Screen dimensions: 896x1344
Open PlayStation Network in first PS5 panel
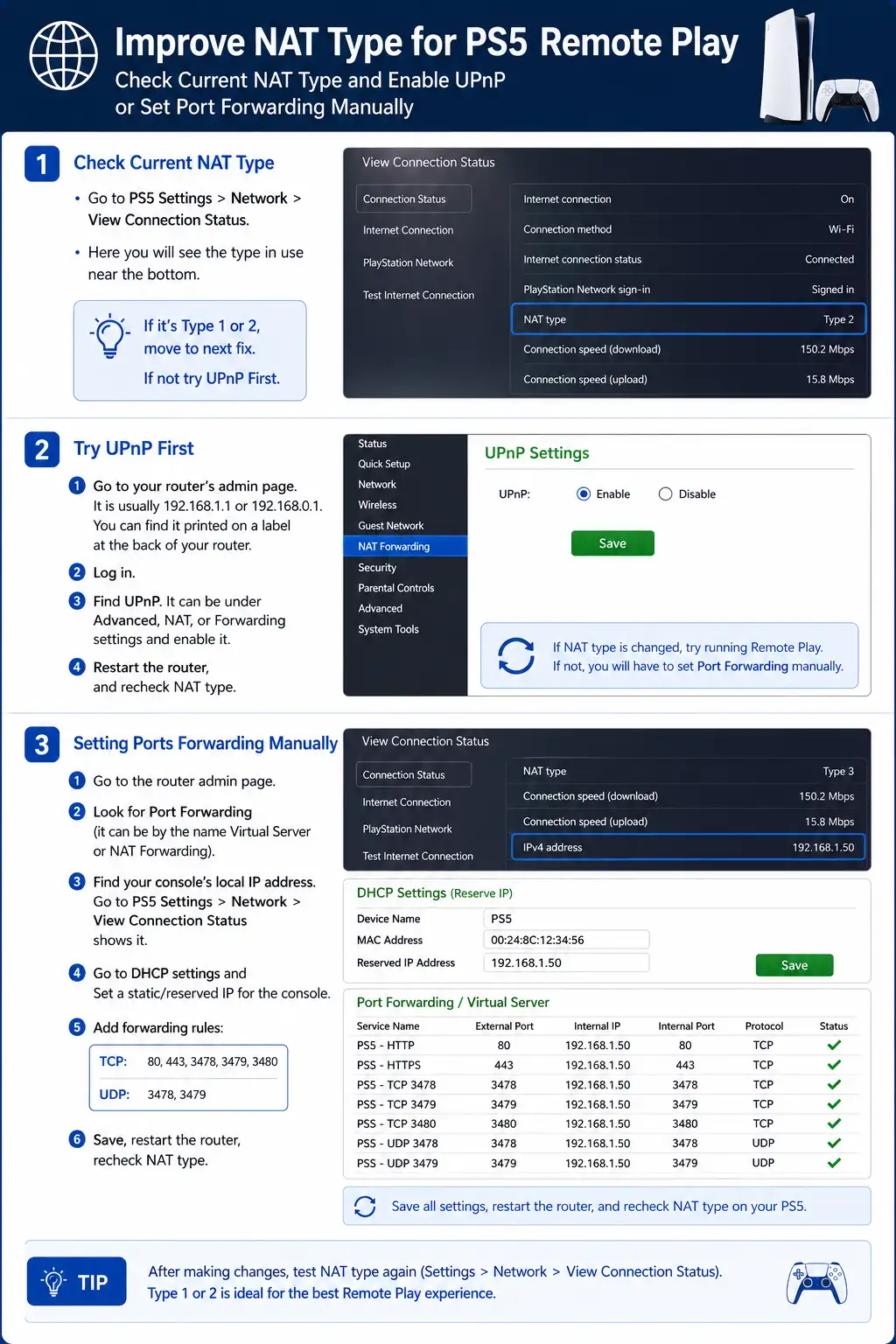pyautogui.click(x=409, y=262)
